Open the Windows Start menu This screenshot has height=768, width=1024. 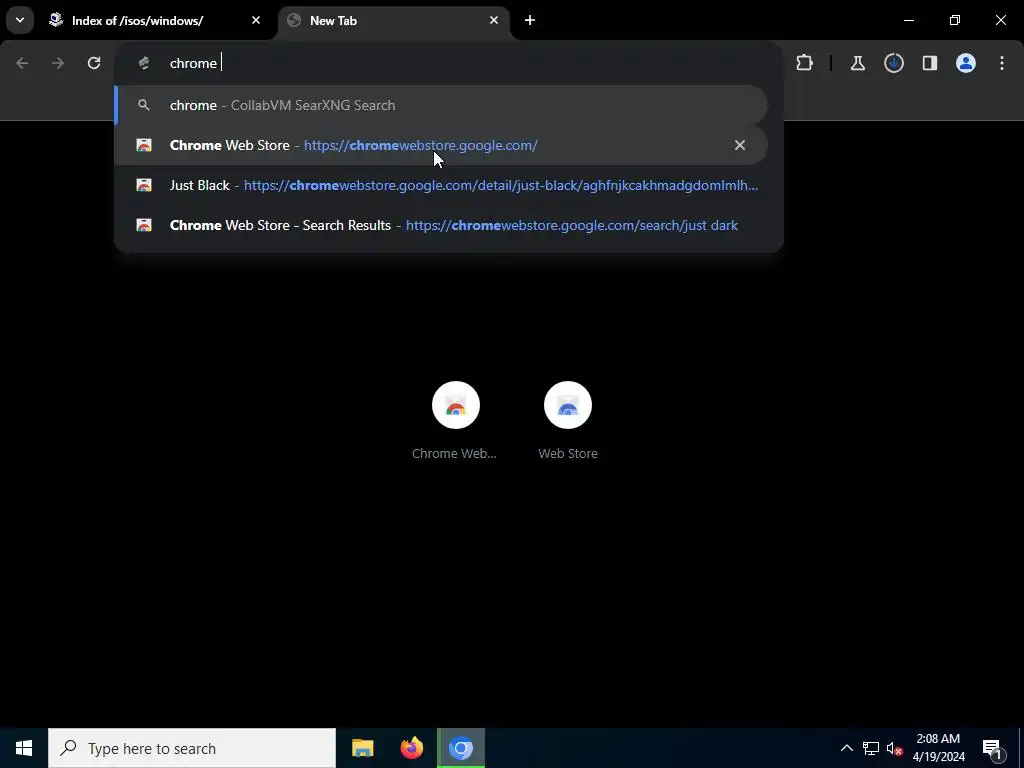tap(24, 748)
